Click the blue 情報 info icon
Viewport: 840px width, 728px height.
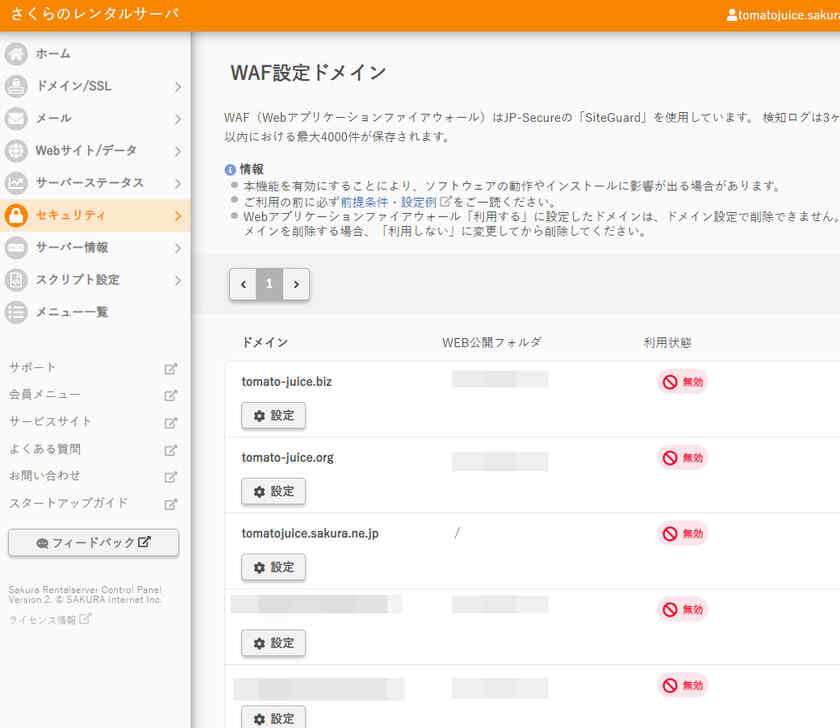(230, 170)
